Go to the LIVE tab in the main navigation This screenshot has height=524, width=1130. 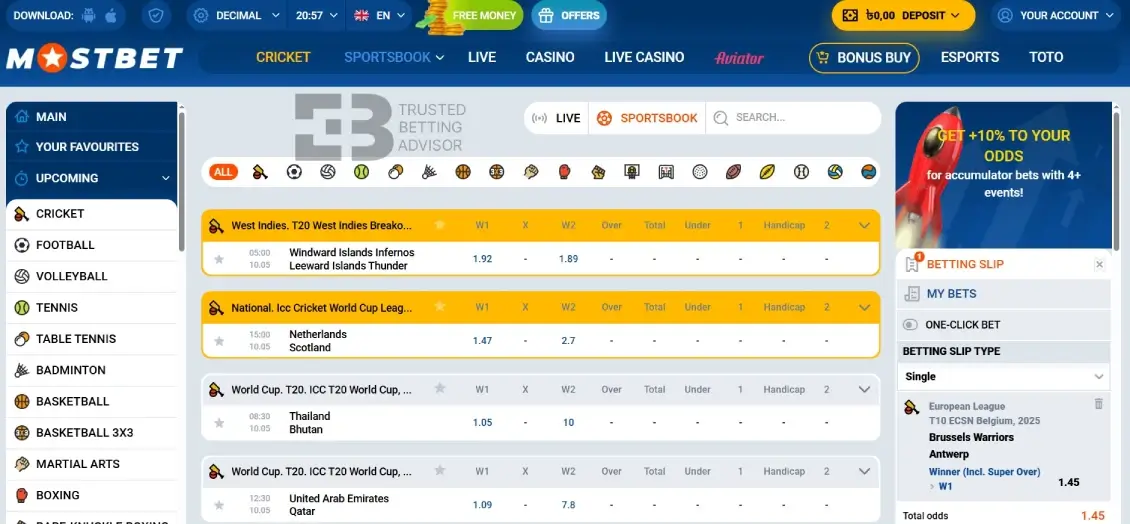[x=481, y=57]
